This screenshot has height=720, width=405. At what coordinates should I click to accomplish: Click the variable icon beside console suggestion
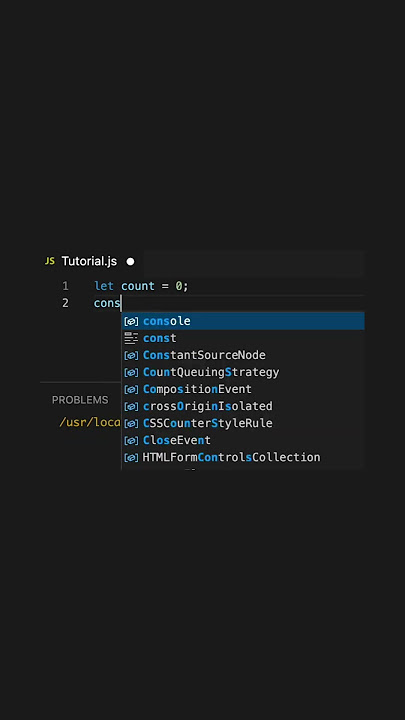(x=131, y=321)
